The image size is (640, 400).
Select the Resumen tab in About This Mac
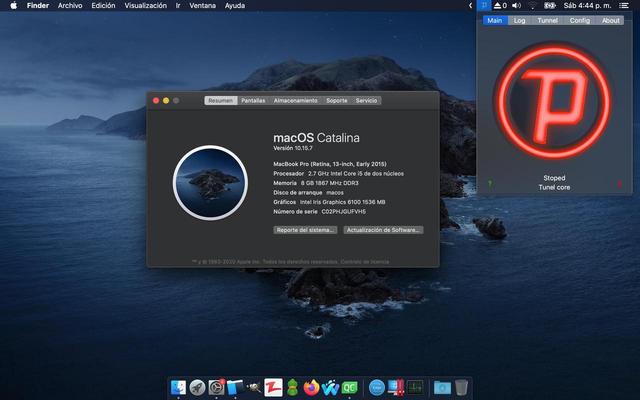click(220, 100)
